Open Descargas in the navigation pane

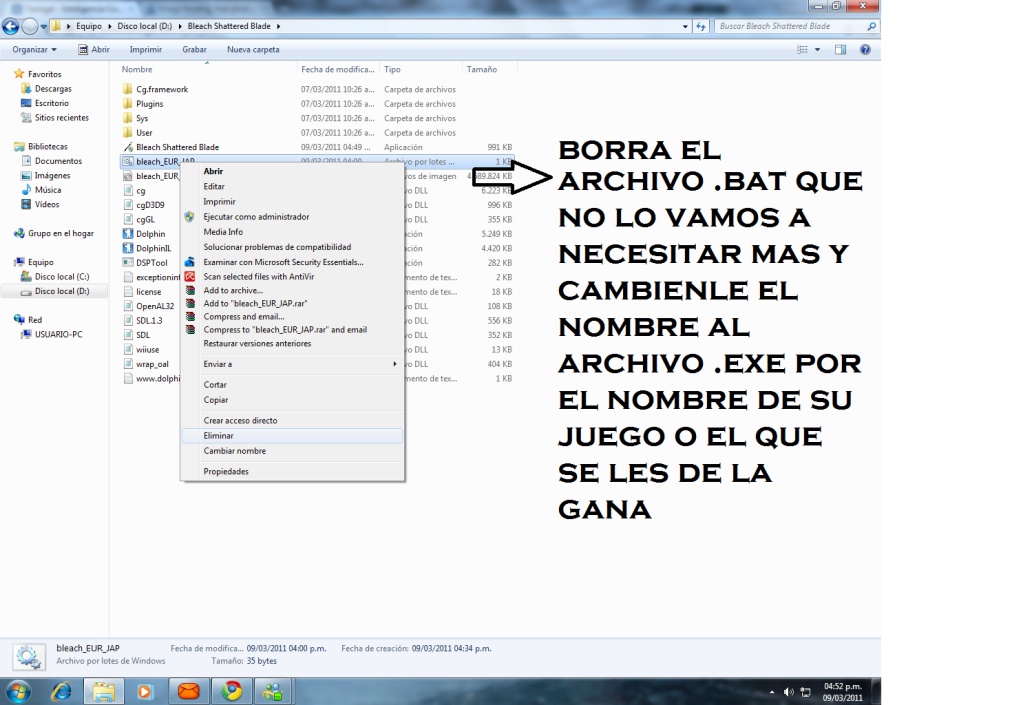[x=53, y=89]
